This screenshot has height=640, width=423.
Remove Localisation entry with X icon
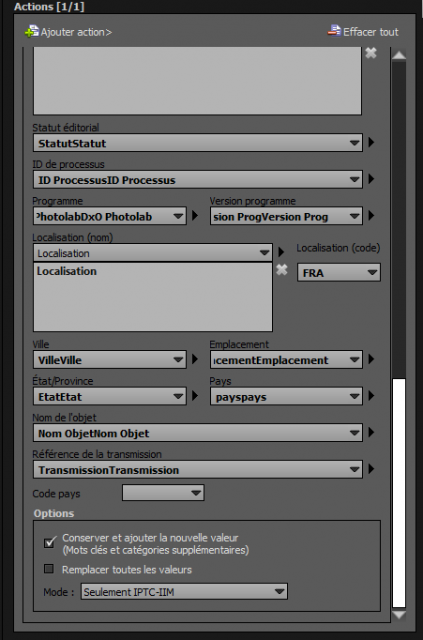tap(282, 269)
